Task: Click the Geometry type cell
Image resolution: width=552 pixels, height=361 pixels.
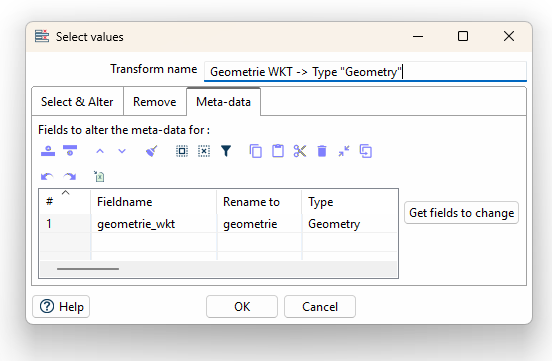Action: click(350, 224)
